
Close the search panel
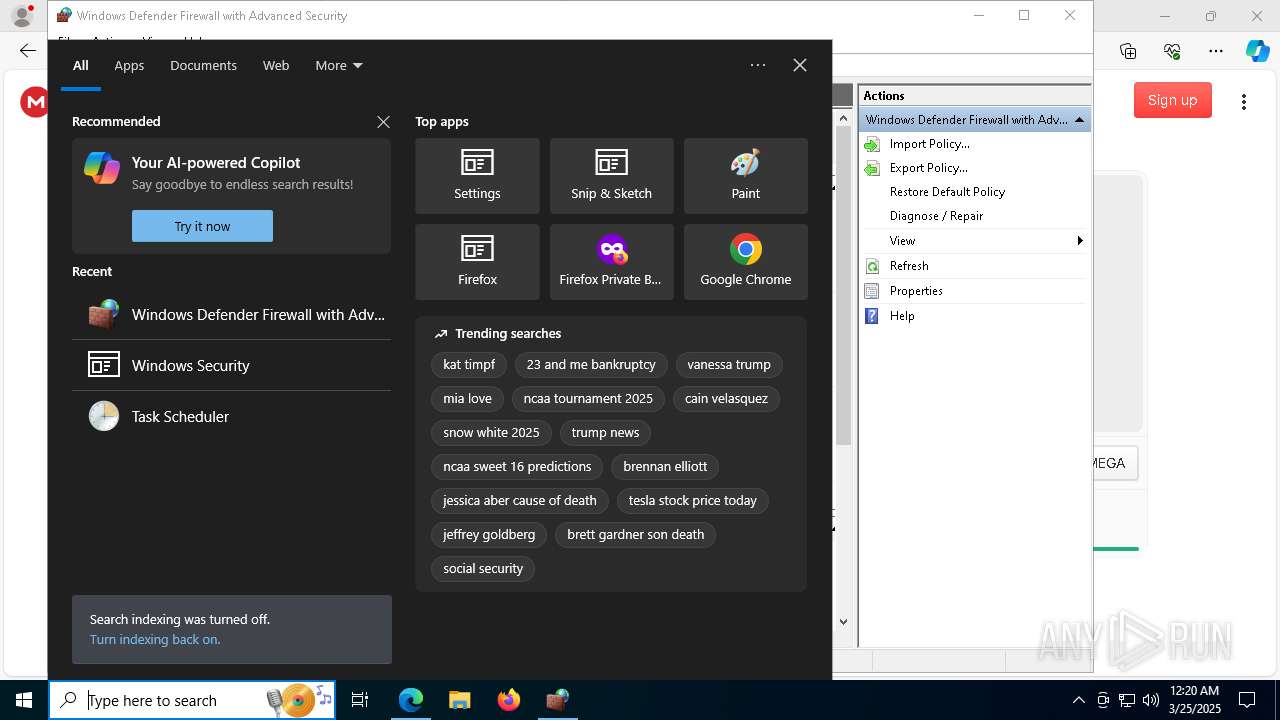(800, 65)
